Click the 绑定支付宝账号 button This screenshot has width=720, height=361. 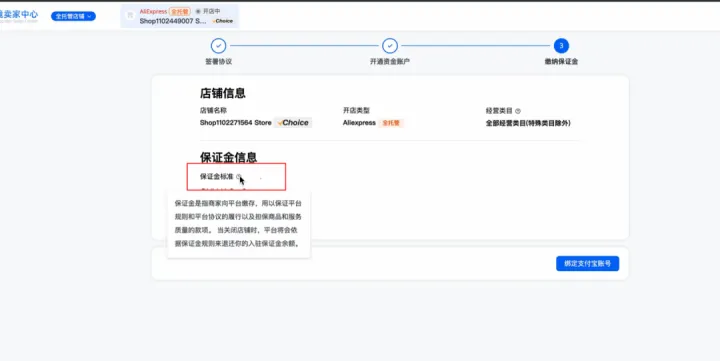point(588,264)
